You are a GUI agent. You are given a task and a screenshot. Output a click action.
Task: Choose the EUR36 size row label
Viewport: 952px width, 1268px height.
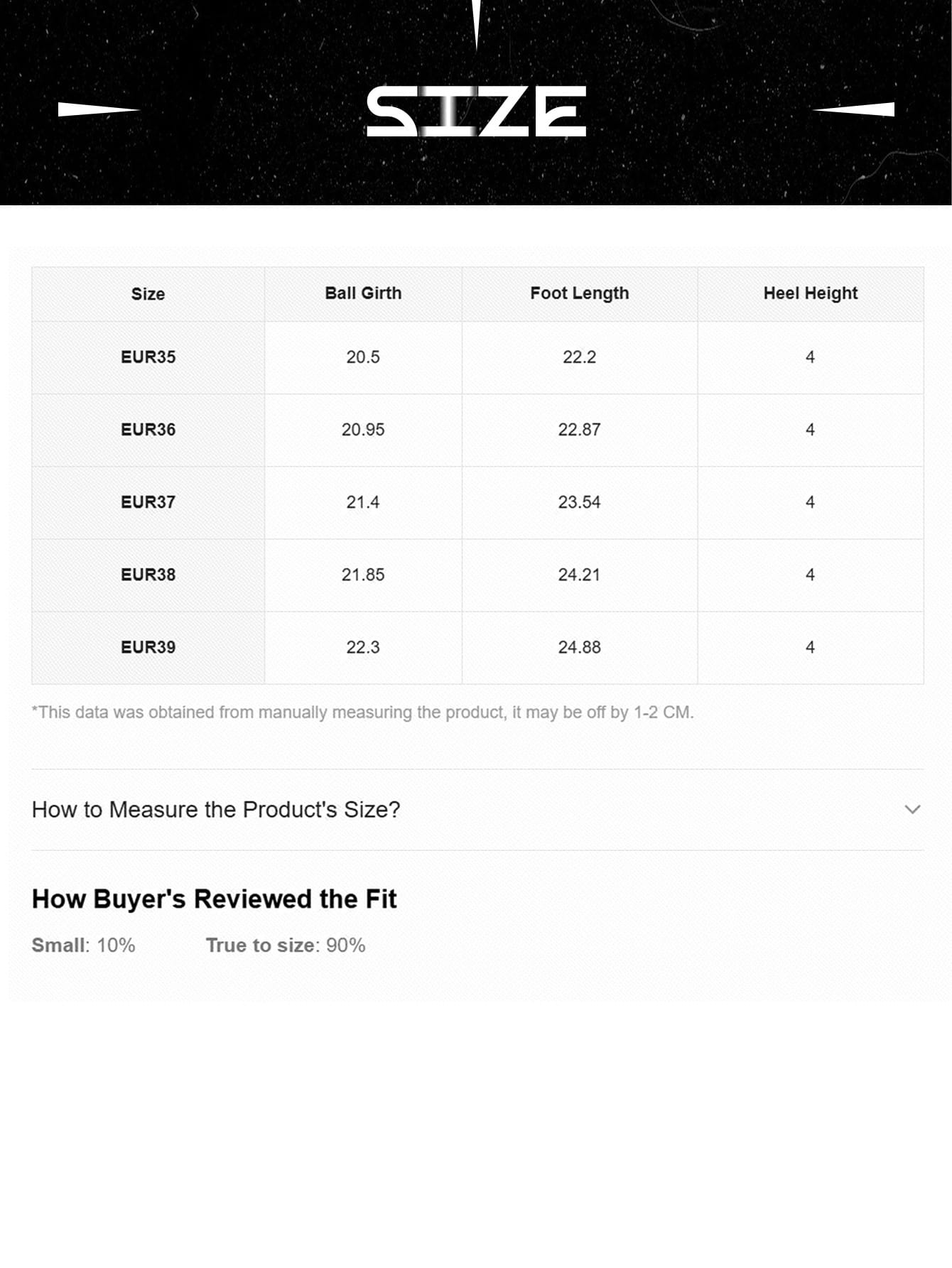[148, 430]
